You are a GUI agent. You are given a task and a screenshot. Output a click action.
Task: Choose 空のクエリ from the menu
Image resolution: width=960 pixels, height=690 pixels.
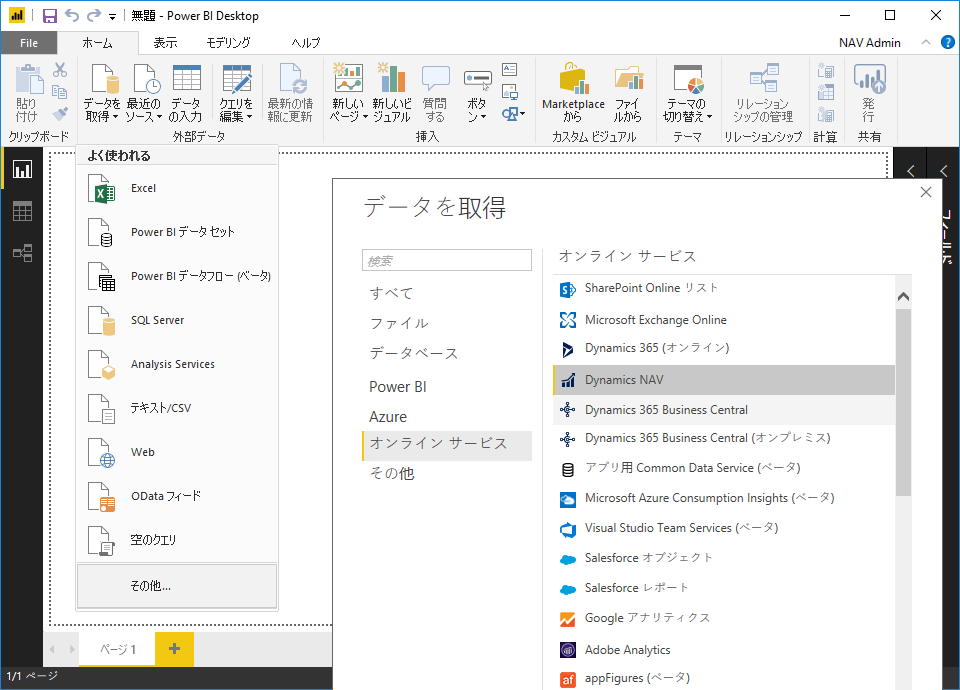click(177, 540)
